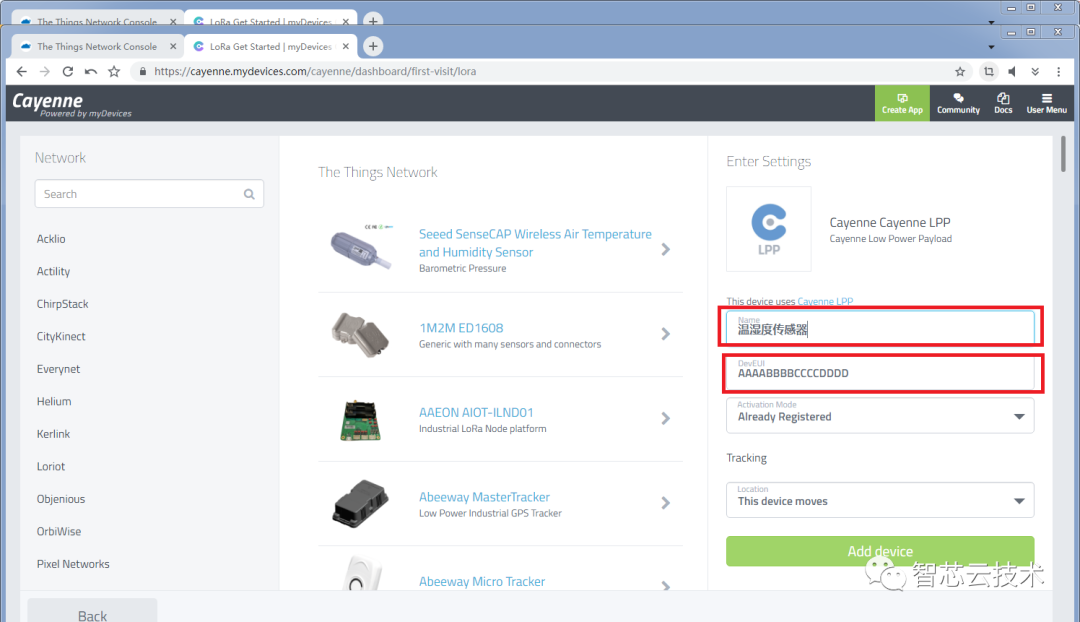Screen dimensions: 1080x622
Task: Expand the Abeeway MasterTracker row chevron
Action: (665, 503)
